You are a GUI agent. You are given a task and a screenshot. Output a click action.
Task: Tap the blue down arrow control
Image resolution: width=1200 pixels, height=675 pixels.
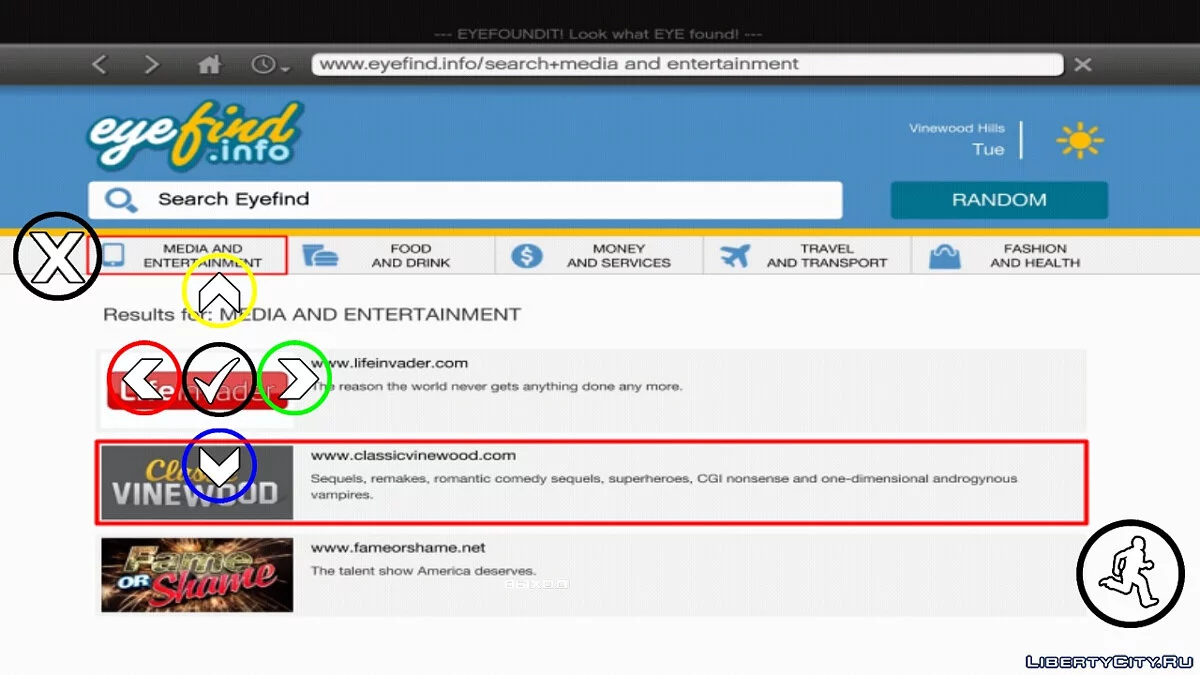pyautogui.click(x=219, y=465)
